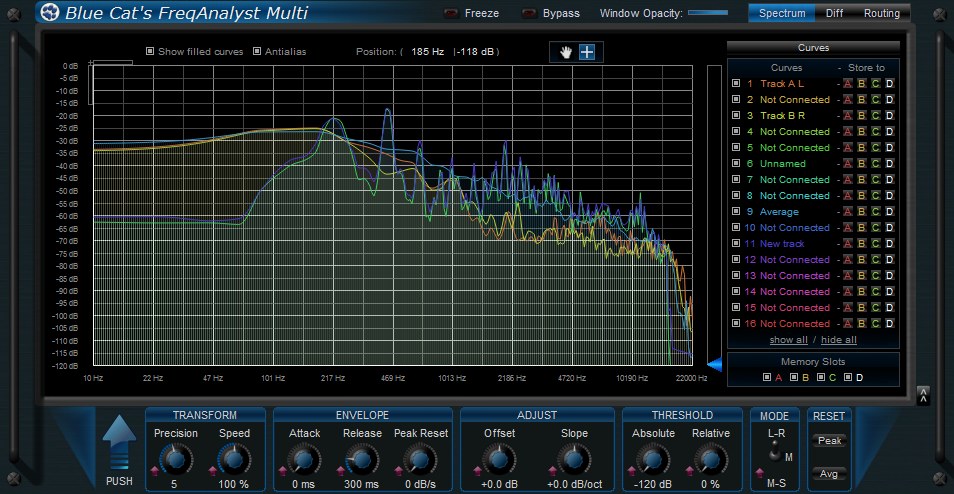This screenshot has width=954, height=494.
Task: Store Track B R curve to slot D
Action: tap(890, 116)
